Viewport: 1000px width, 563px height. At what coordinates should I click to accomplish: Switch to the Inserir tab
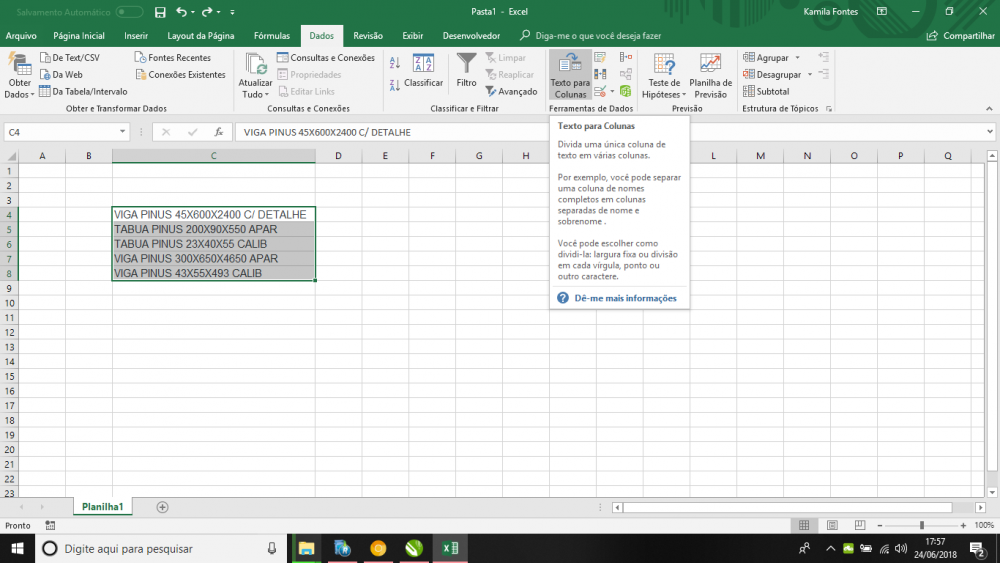[136, 35]
